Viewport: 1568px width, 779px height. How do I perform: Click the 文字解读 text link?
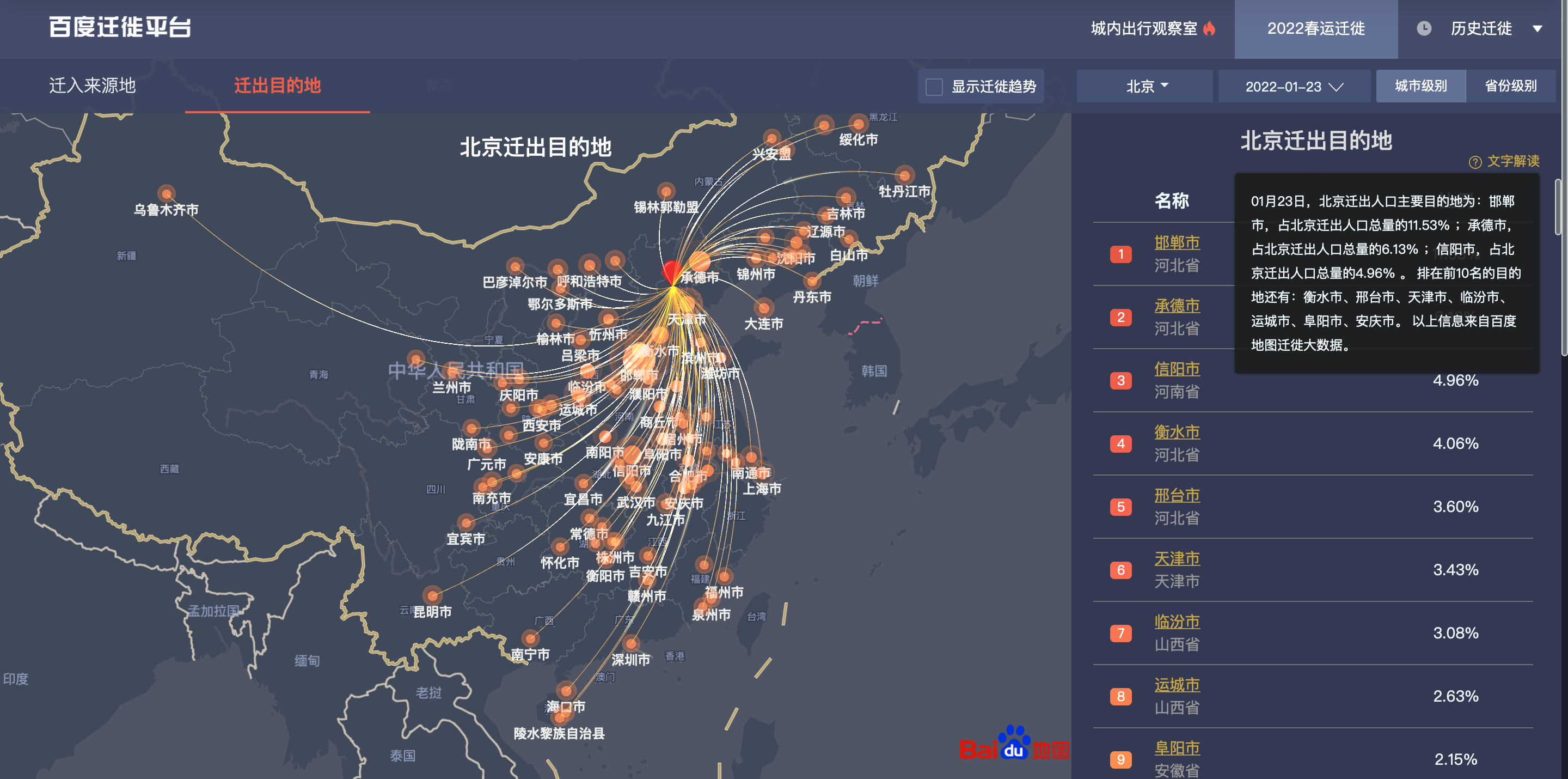(1513, 161)
